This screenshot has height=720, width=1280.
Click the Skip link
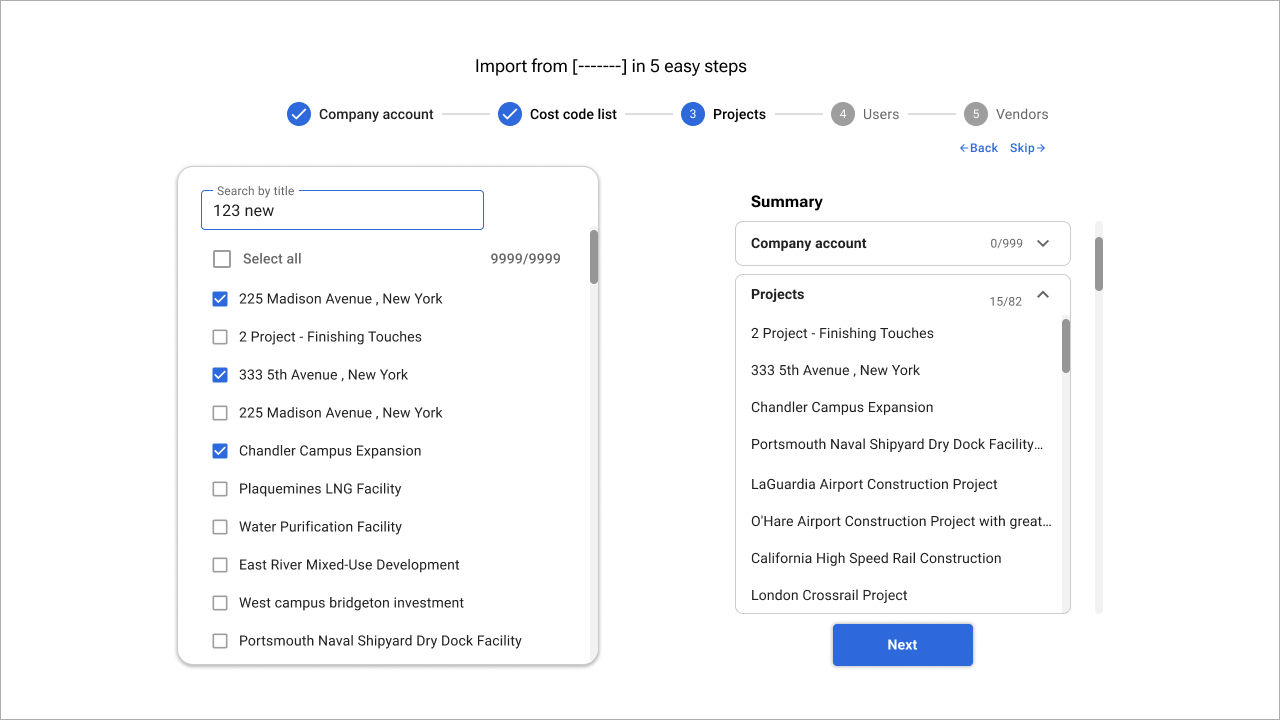pyautogui.click(x=1027, y=148)
